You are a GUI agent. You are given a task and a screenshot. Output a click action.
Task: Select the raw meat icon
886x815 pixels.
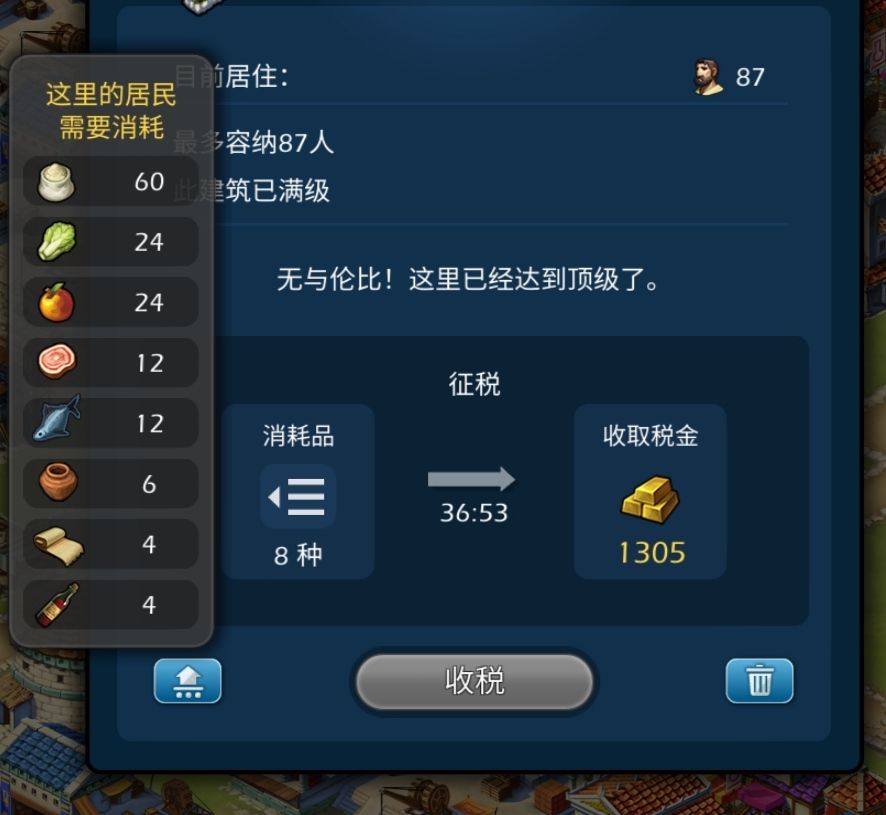tap(57, 362)
